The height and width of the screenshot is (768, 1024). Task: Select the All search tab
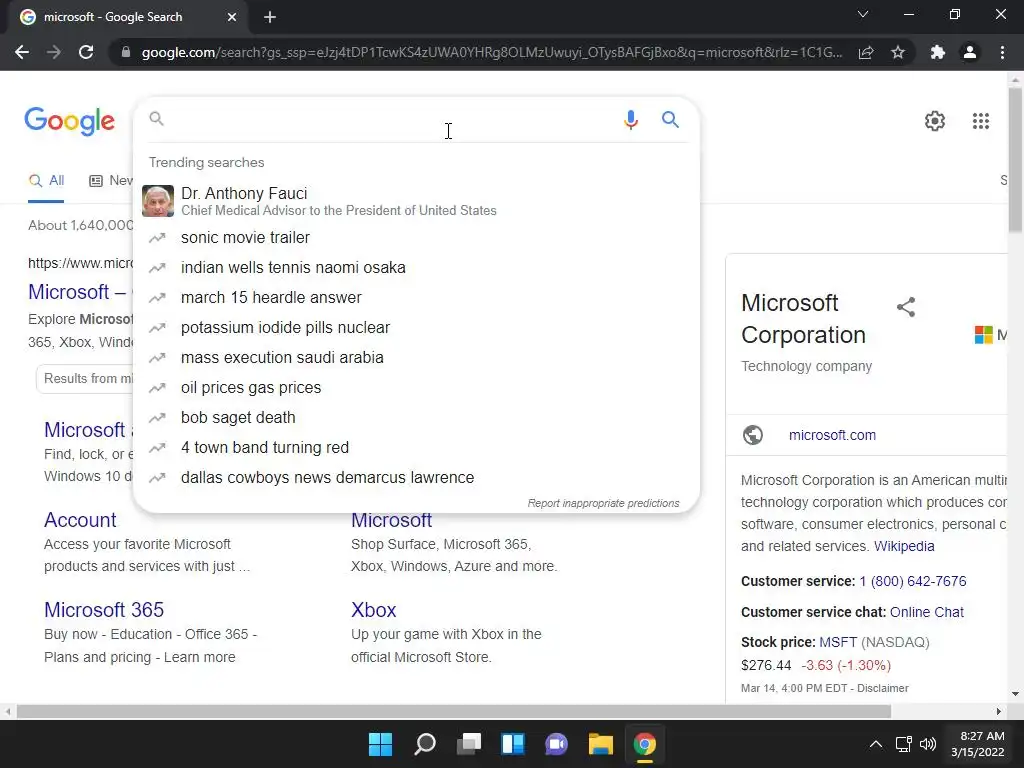click(46, 181)
